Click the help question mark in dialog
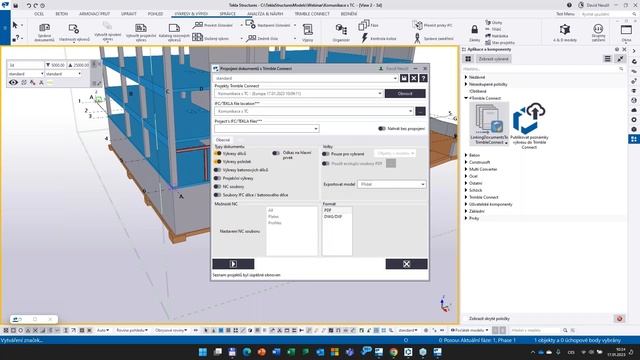Image resolution: width=640 pixels, height=360 pixels. coord(423,78)
